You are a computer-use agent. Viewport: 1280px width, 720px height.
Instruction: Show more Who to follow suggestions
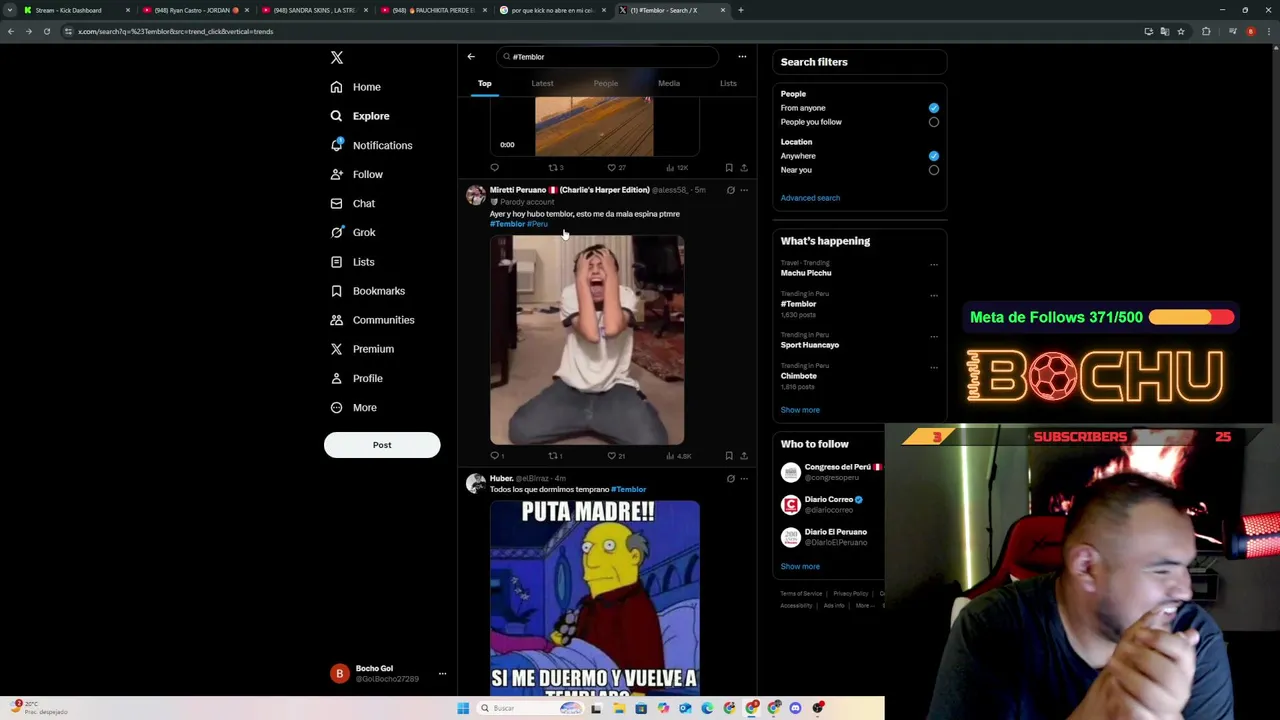coord(800,566)
